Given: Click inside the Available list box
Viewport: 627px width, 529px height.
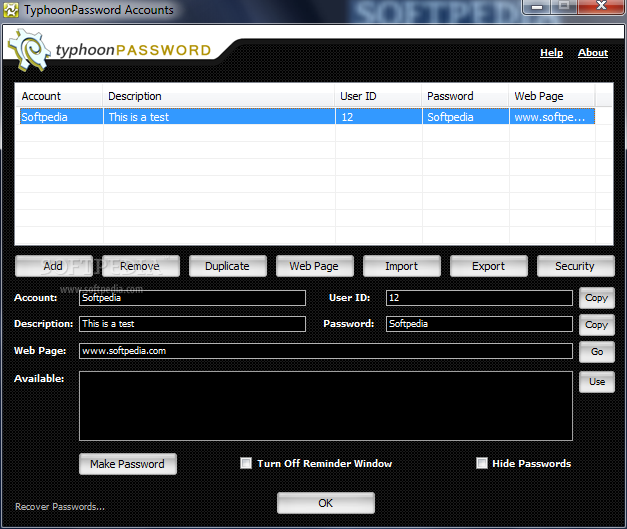Looking at the screenshot, I should 326,406.
